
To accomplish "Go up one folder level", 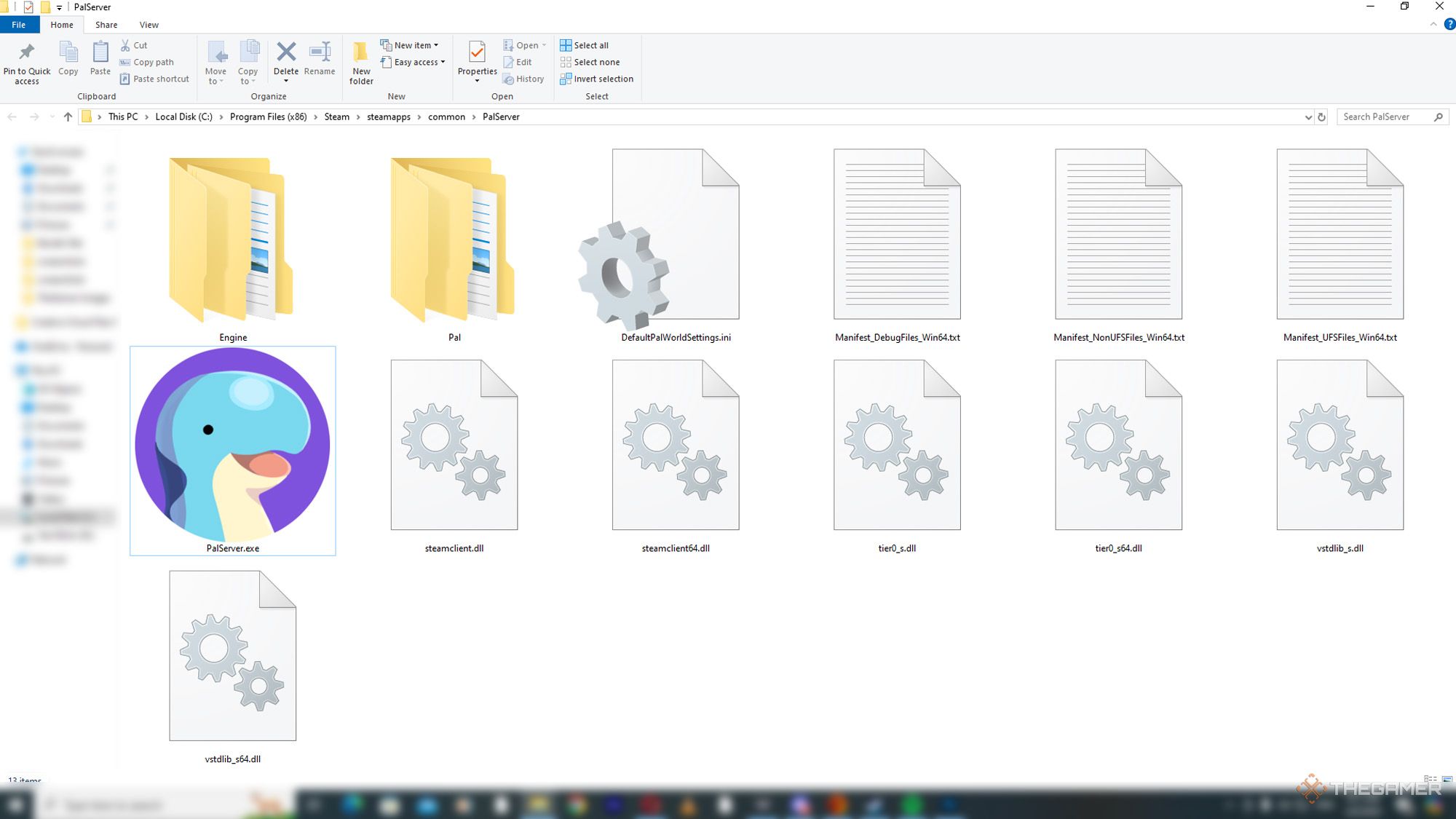I will tap(68, 116).
